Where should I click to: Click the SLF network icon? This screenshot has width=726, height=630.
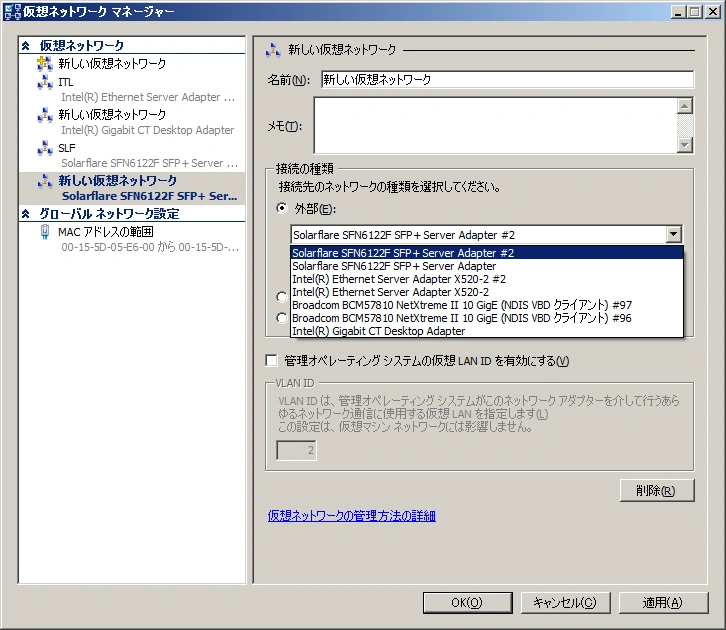point(45,148)
